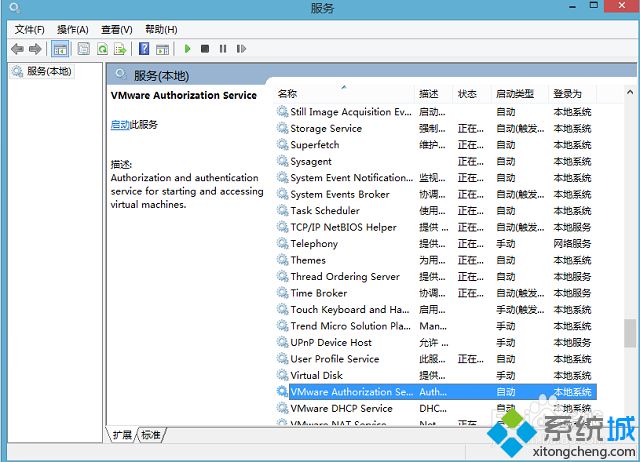Click the Export List toolbar icon
Screen dimensions: 640x462
120,49
